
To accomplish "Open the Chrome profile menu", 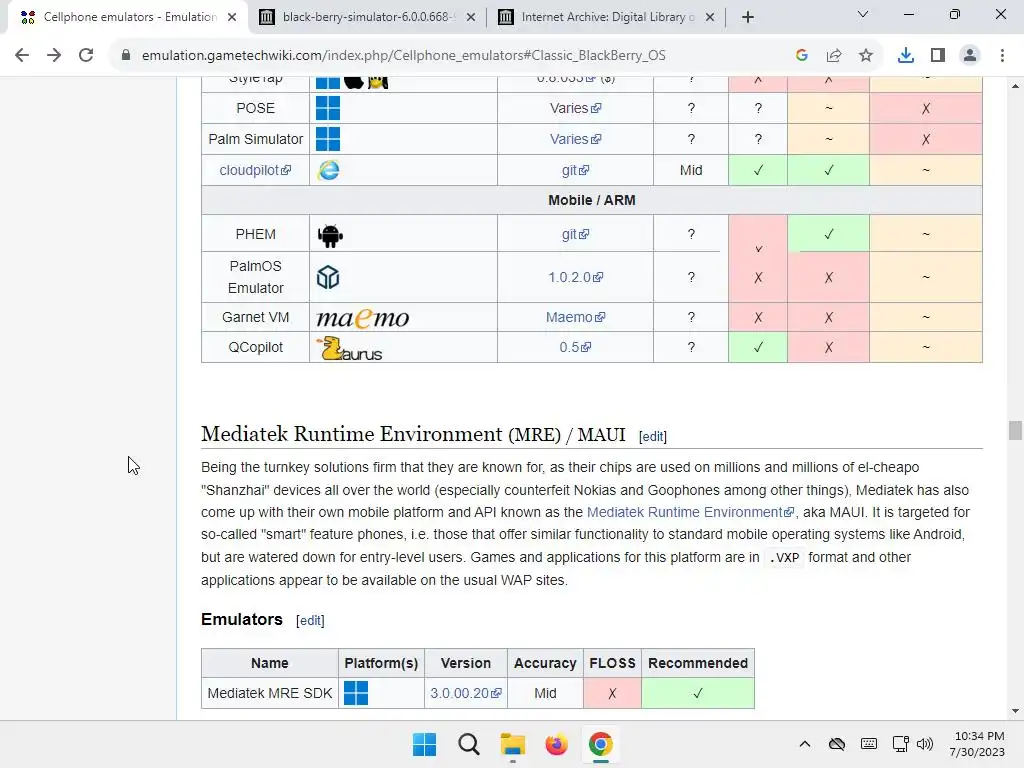I will coord(970,56).
